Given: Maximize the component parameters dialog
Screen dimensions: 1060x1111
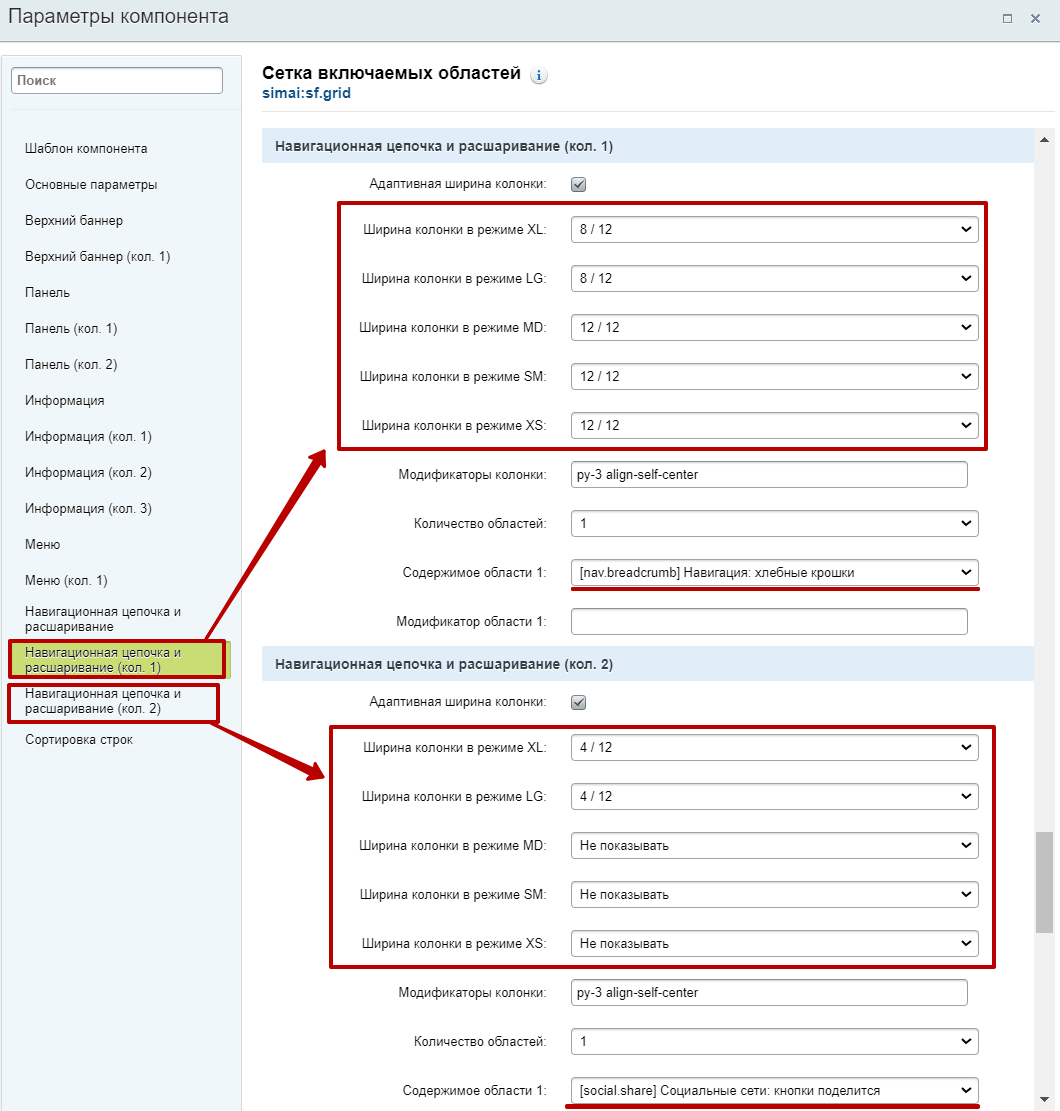Looking at the screenshot, I should tap(1007, 18).
